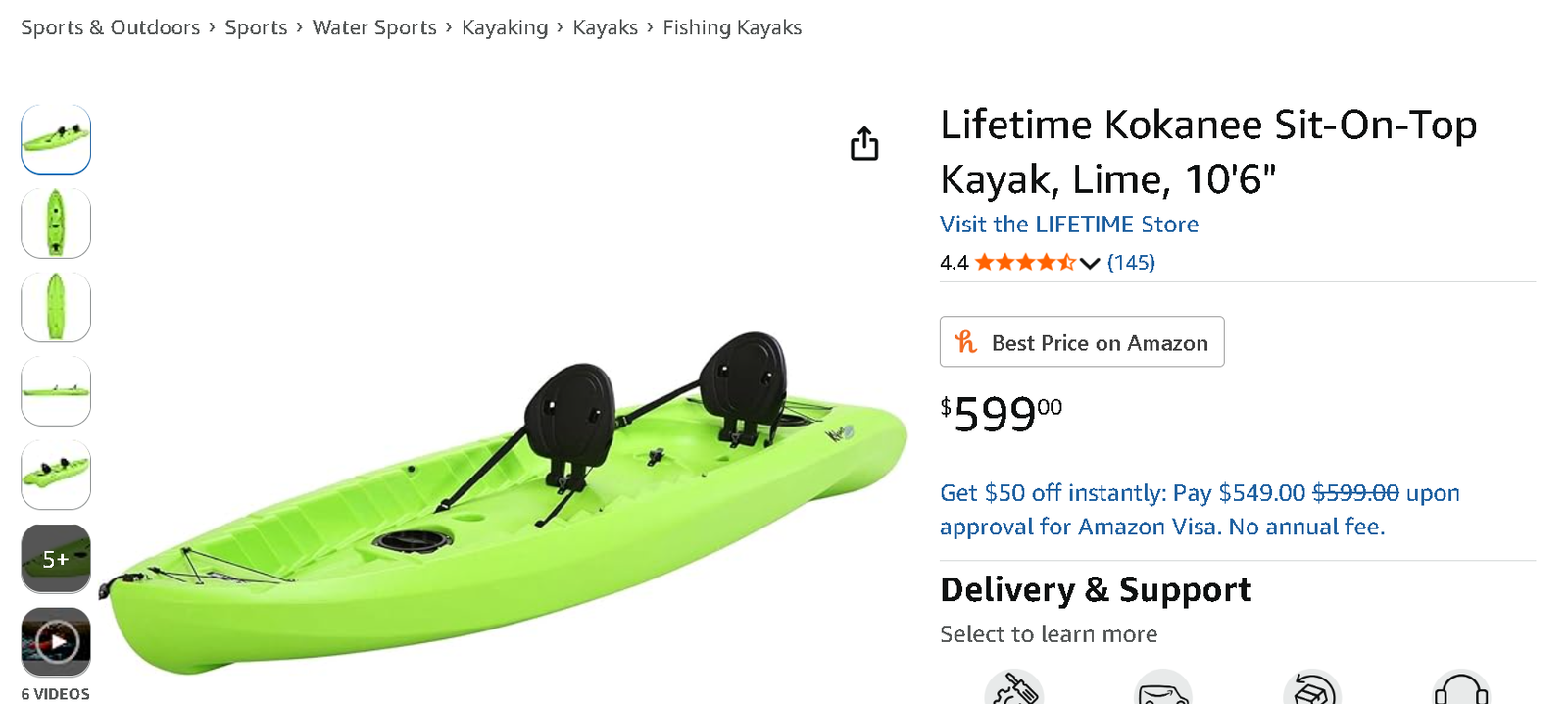This screenshot has width=1568, height=704.
Task: Play the product videos thumbnail
Action: click(56, 642)
